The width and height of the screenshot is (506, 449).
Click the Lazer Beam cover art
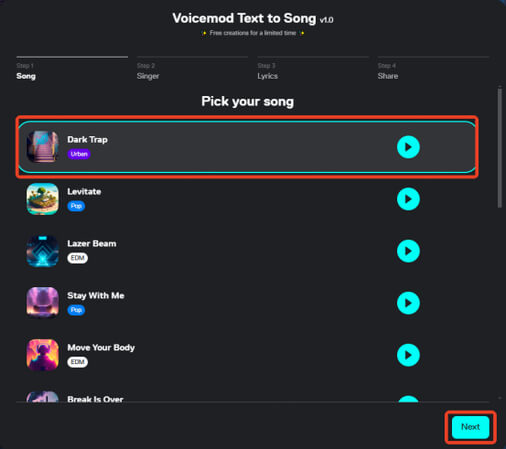[43, 251]
